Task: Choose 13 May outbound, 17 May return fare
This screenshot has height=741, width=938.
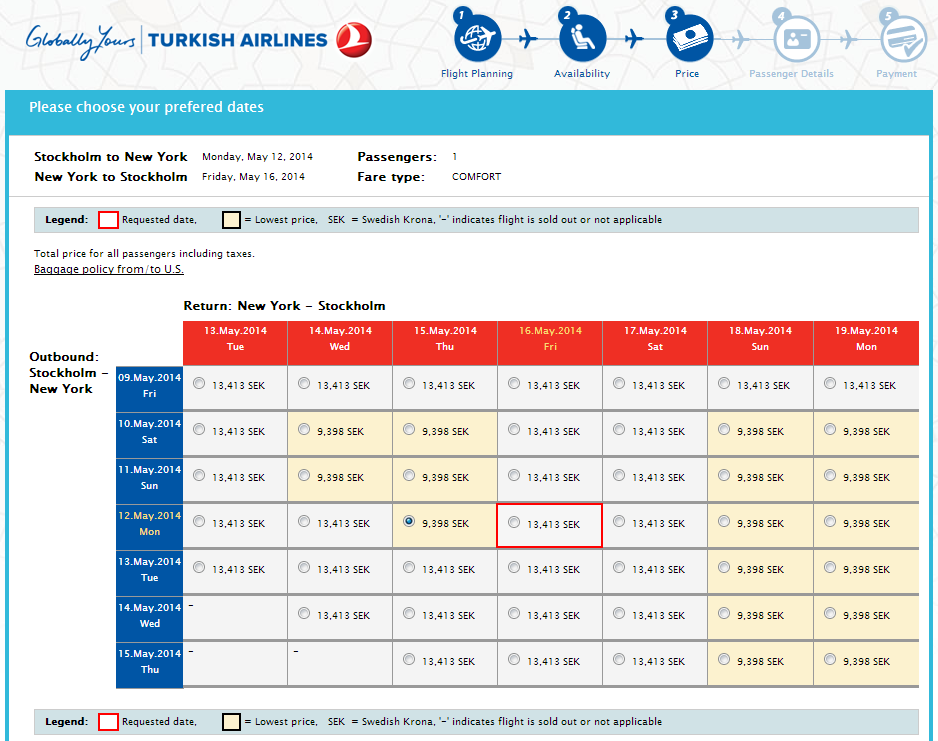Action: click(x=619, y=568)
